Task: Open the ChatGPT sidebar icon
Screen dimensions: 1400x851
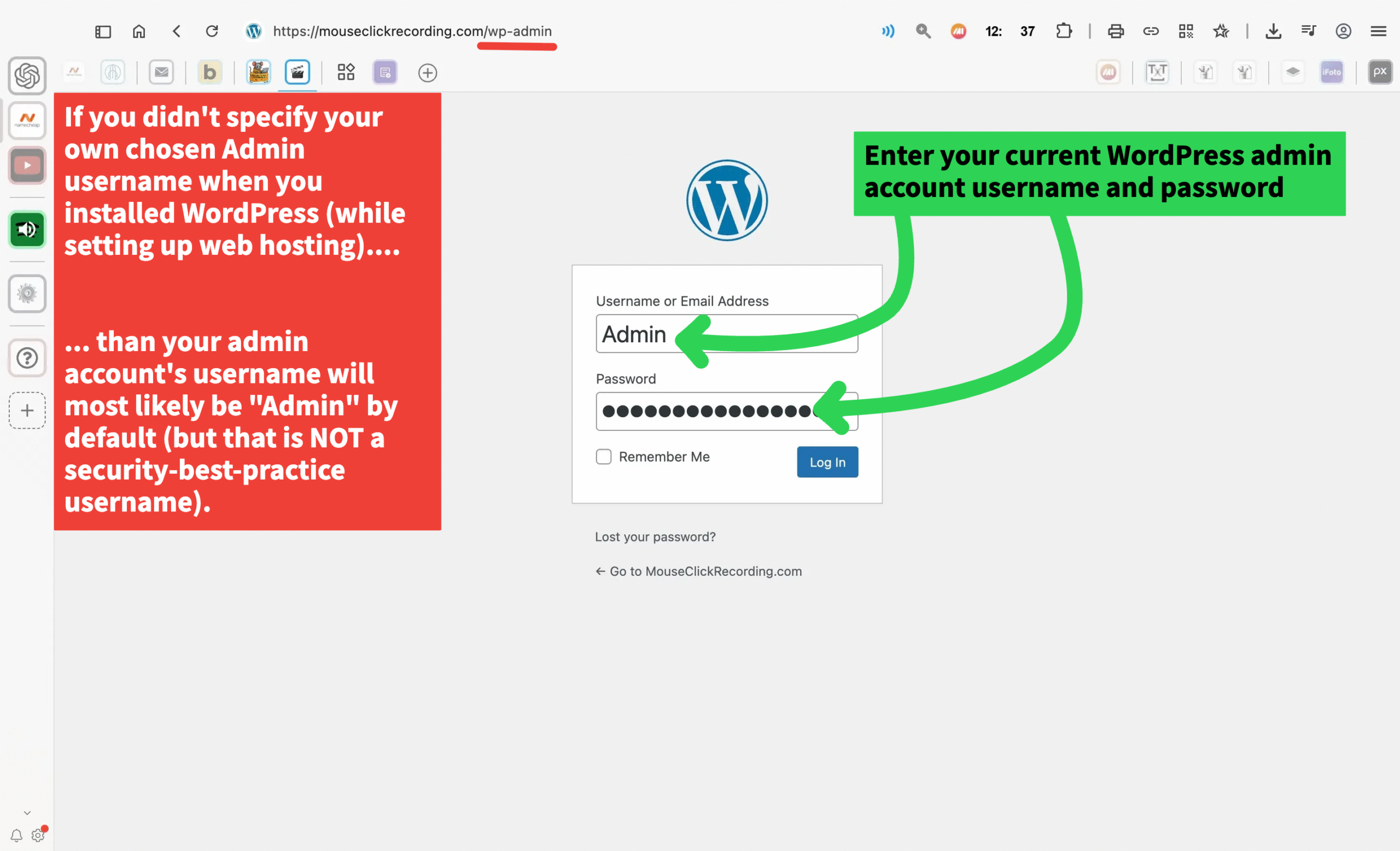Action: tap(27, 75)
